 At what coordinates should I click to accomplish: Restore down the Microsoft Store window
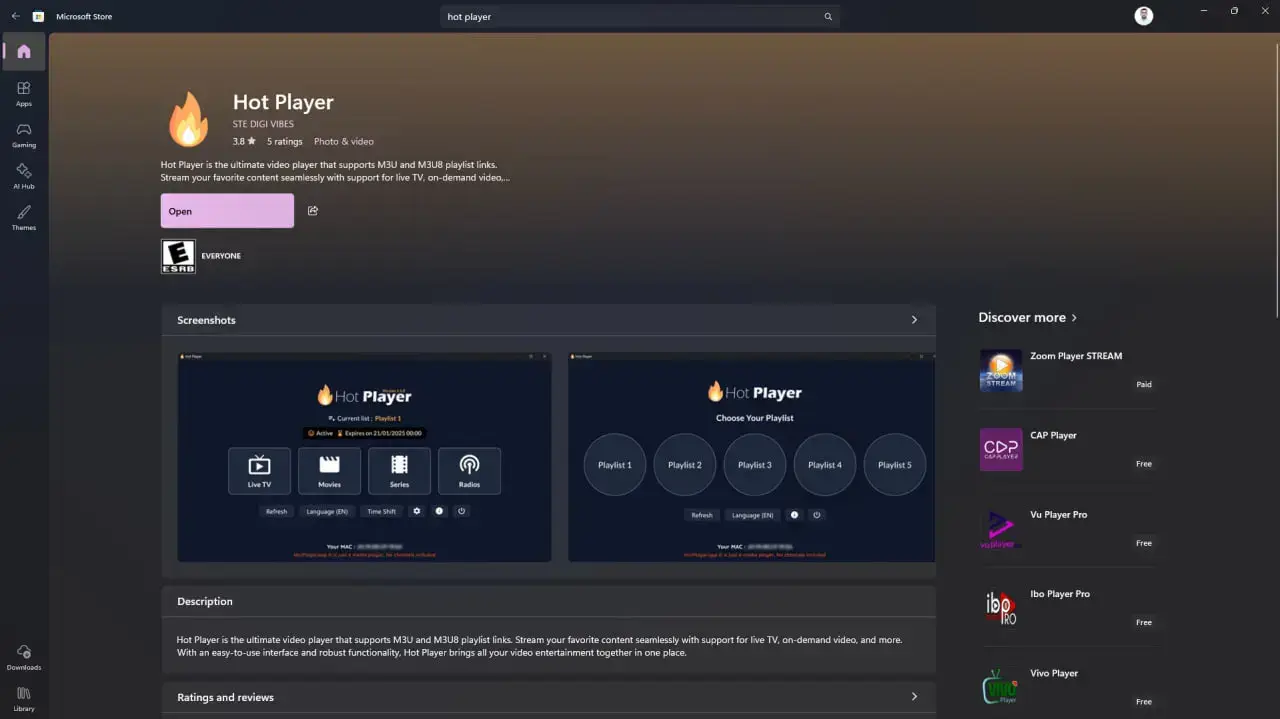pos(1234,10)
